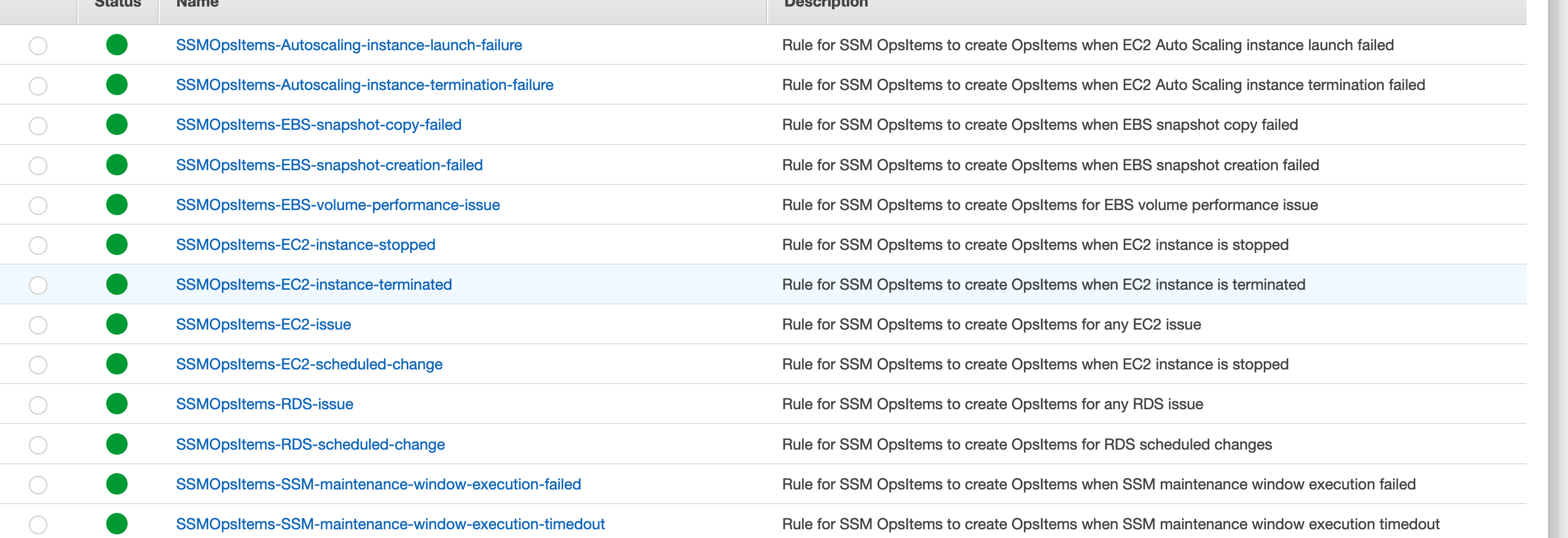This screenshot has width=1568, height=538.
Task: Open SSMOpsItems-EC2-instance-terminated rule link
Action: tap(314, 284)
